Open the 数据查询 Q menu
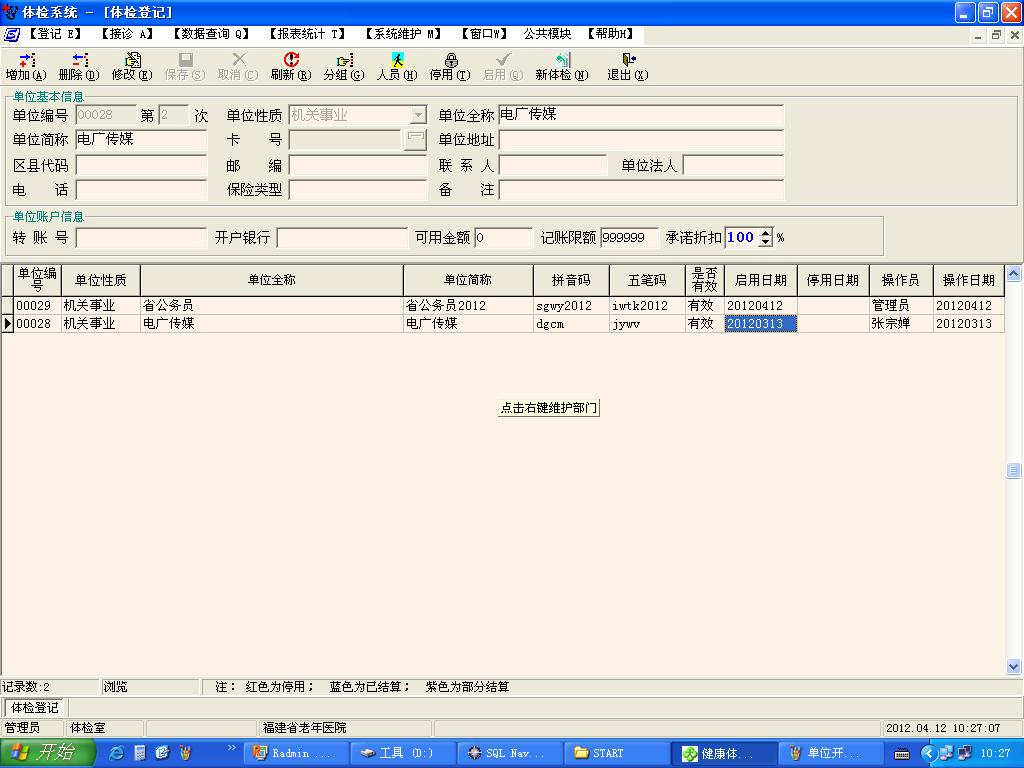Viewport: 1024px width, 768px height. pyautogui.click(x=211, y=34)
